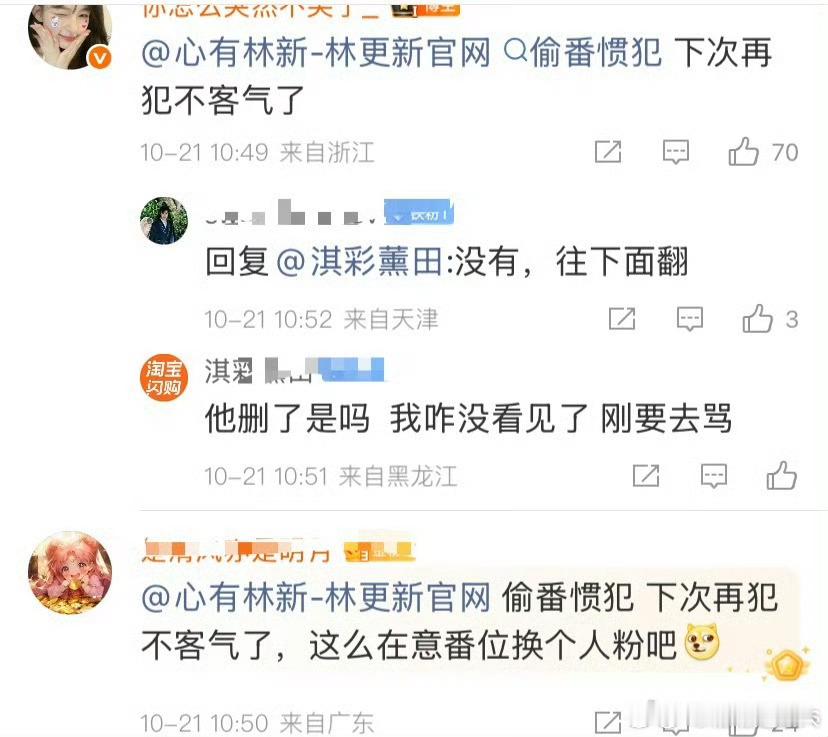The height and width of the screenshot is (737, 828).
Task: Open the @淇彩薰田 mention in the reply
Action: (x=360, y=261)
